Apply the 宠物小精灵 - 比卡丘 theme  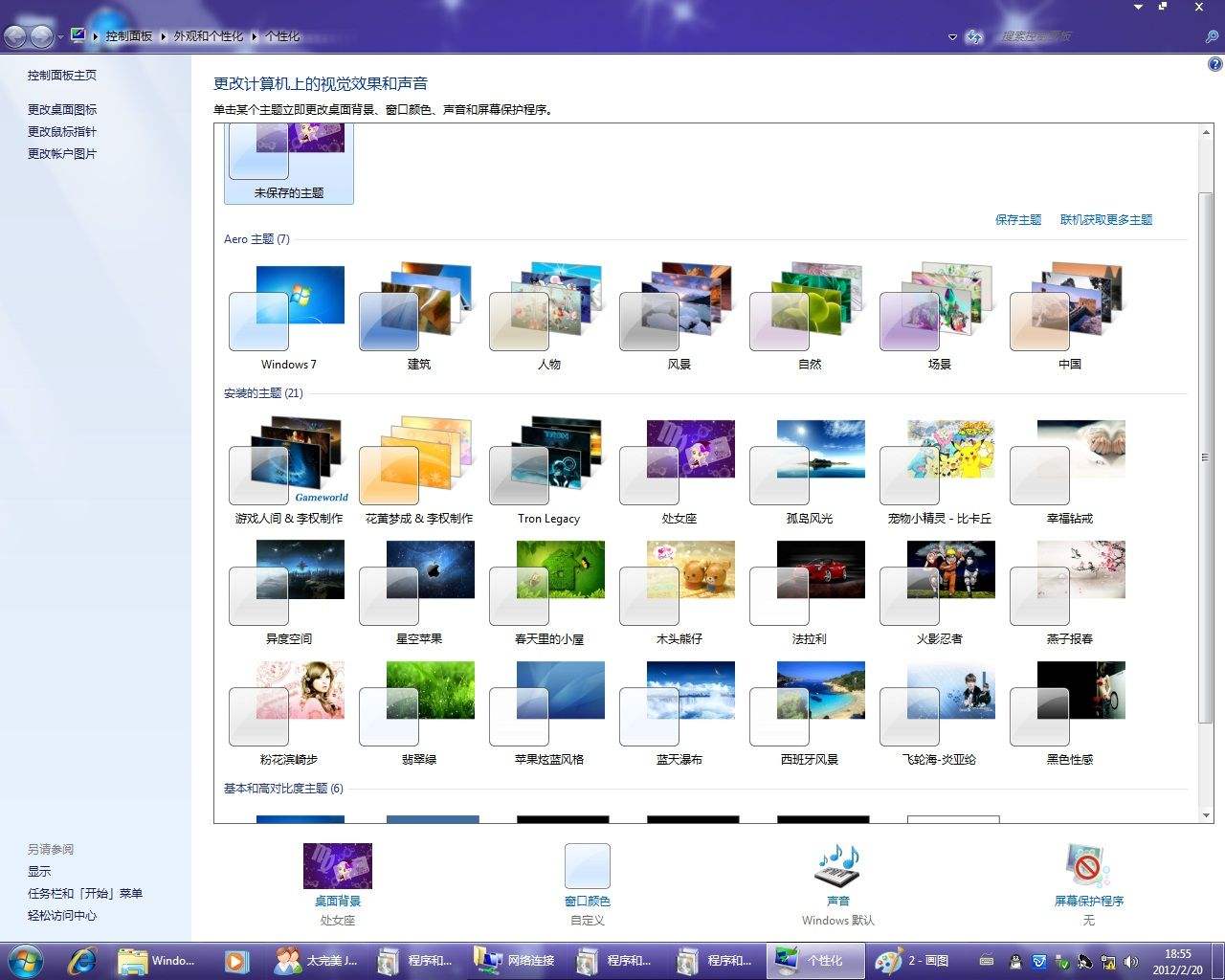[939, 471]
